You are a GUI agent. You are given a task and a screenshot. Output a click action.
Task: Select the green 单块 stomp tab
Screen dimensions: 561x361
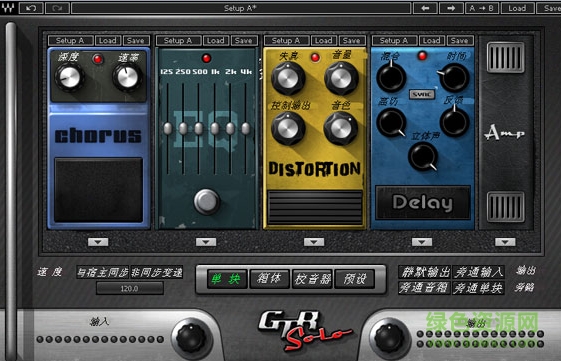[227, 279]
